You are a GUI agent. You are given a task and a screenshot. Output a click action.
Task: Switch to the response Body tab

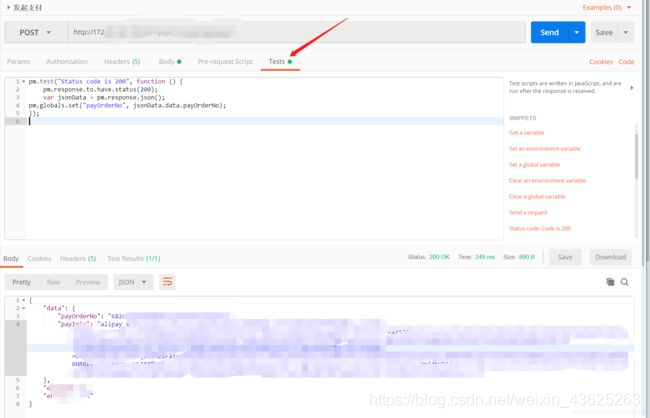tap(11, 258)
